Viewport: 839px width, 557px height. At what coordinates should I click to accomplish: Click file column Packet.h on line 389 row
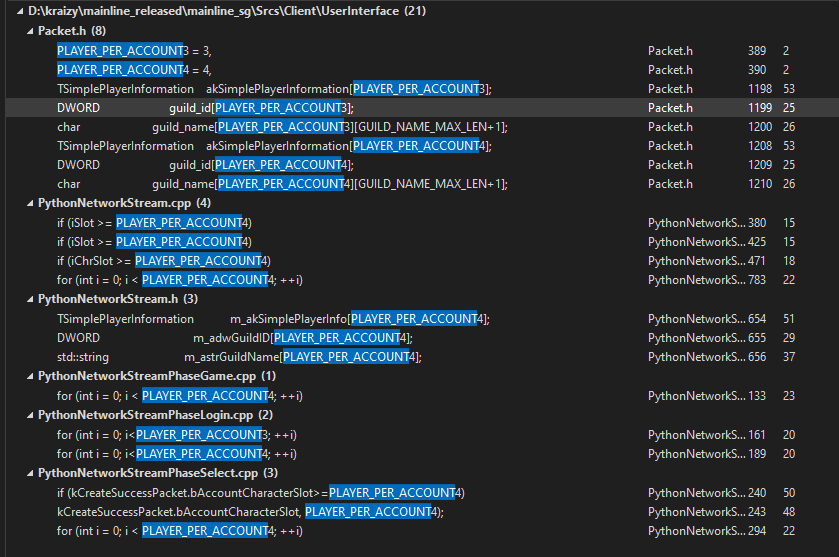click(x=670, y=51)
